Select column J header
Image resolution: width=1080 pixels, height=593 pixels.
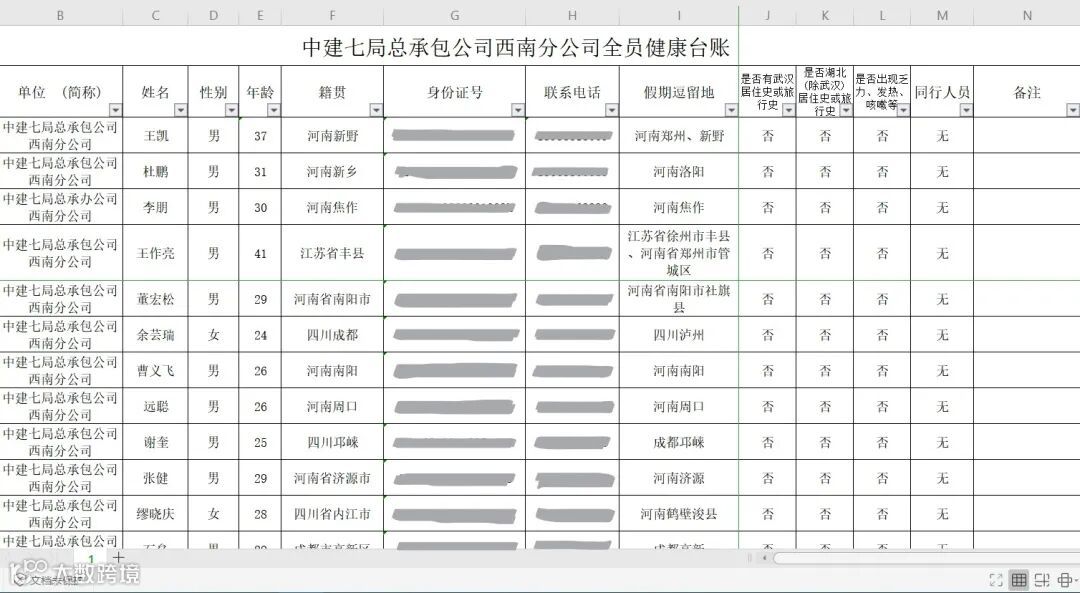(768, 15)
